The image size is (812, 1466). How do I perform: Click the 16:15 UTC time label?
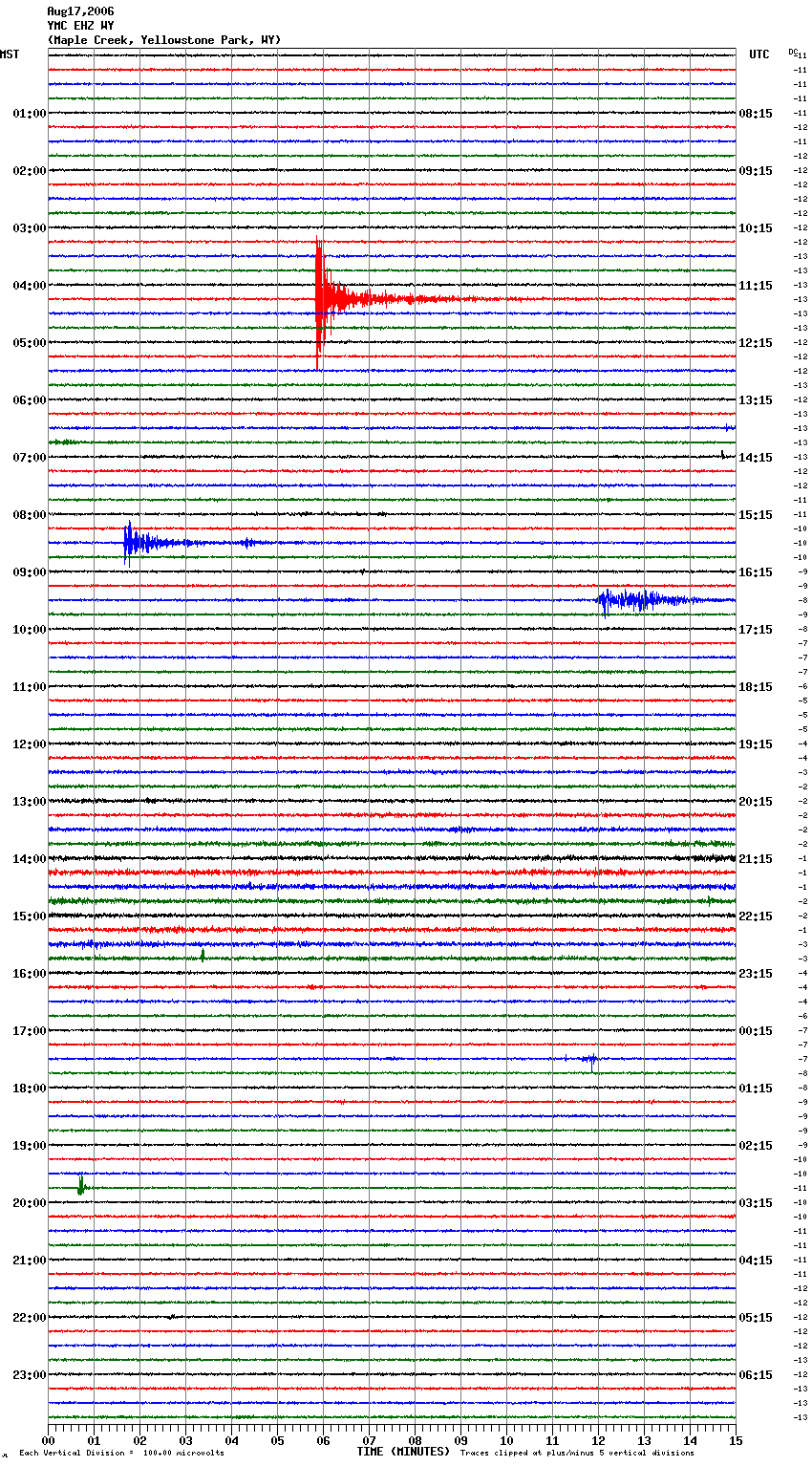(756, 572)
